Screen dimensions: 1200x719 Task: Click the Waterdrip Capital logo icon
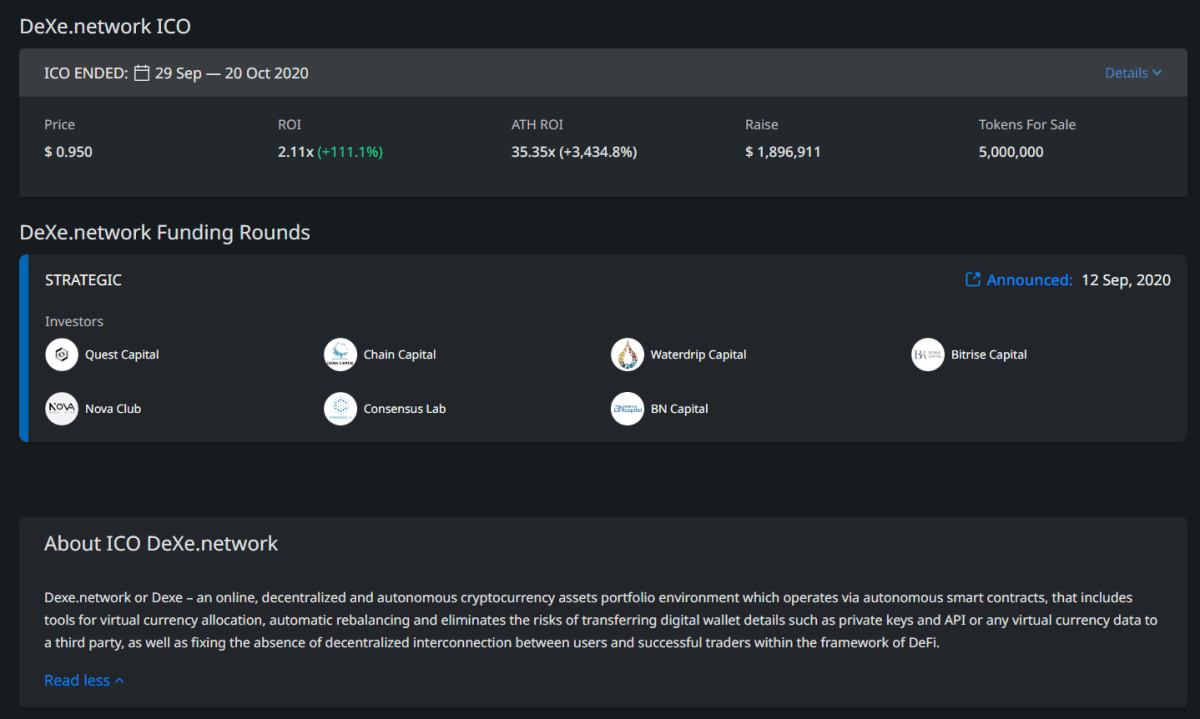coord(627,355)
